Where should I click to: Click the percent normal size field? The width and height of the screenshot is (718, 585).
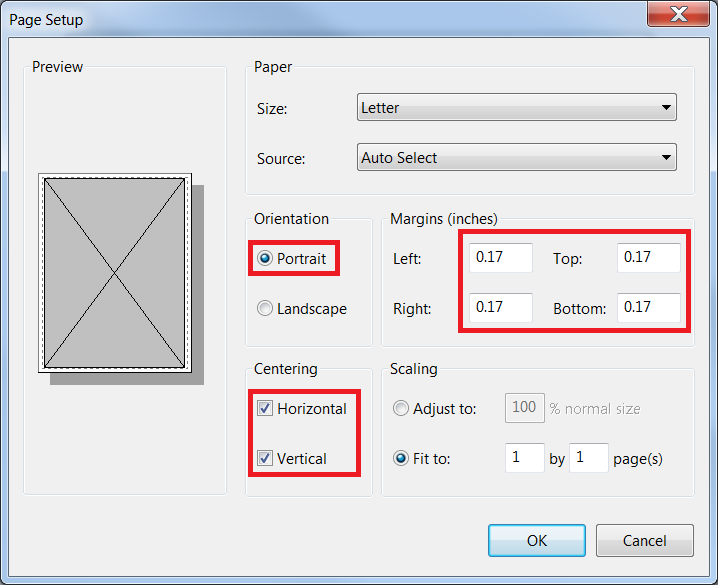coord(525,407)
